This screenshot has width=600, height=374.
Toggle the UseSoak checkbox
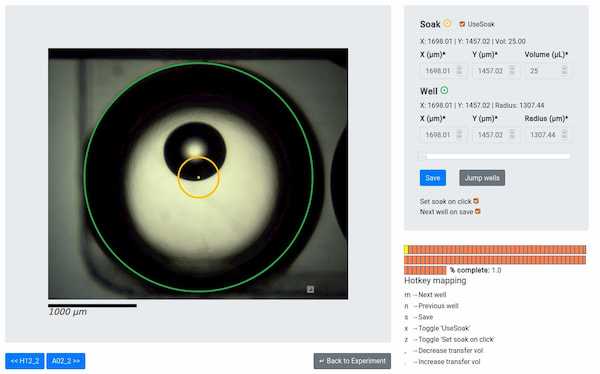(462, 24)
